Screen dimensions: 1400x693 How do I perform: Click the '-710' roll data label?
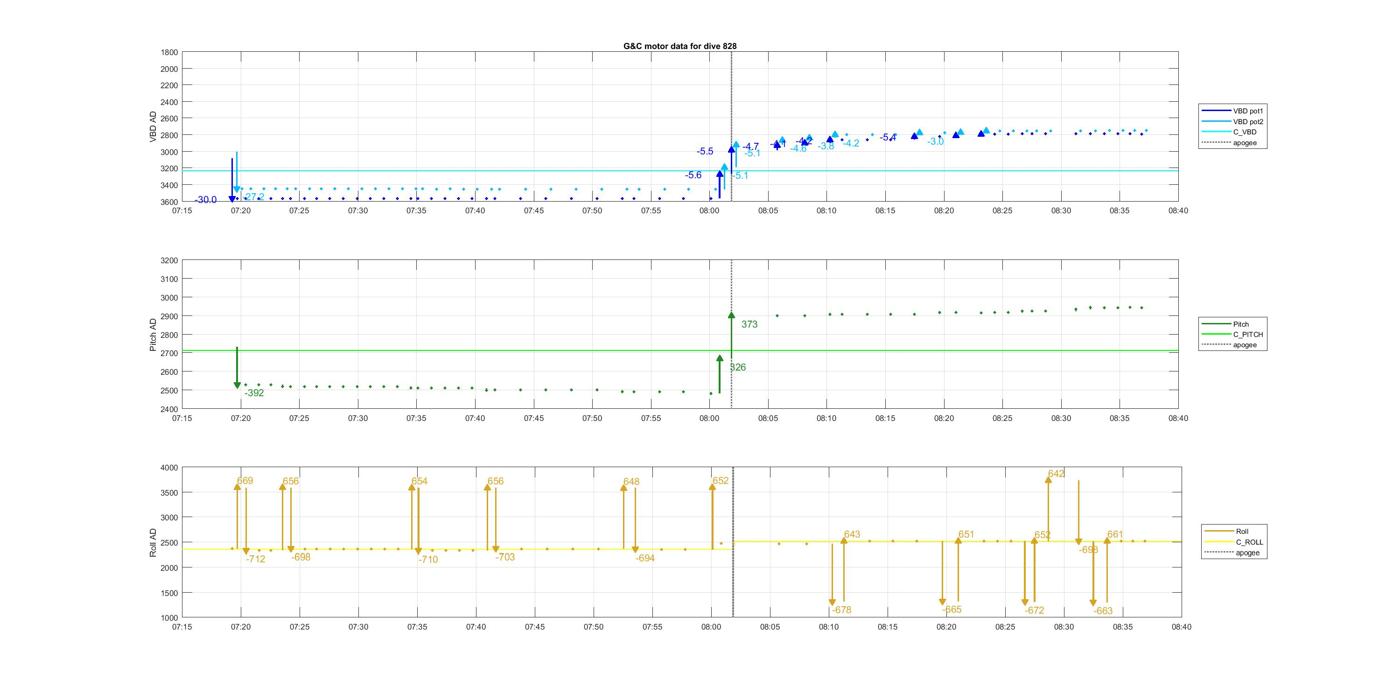pyautogui.click(x=428, y=560)
